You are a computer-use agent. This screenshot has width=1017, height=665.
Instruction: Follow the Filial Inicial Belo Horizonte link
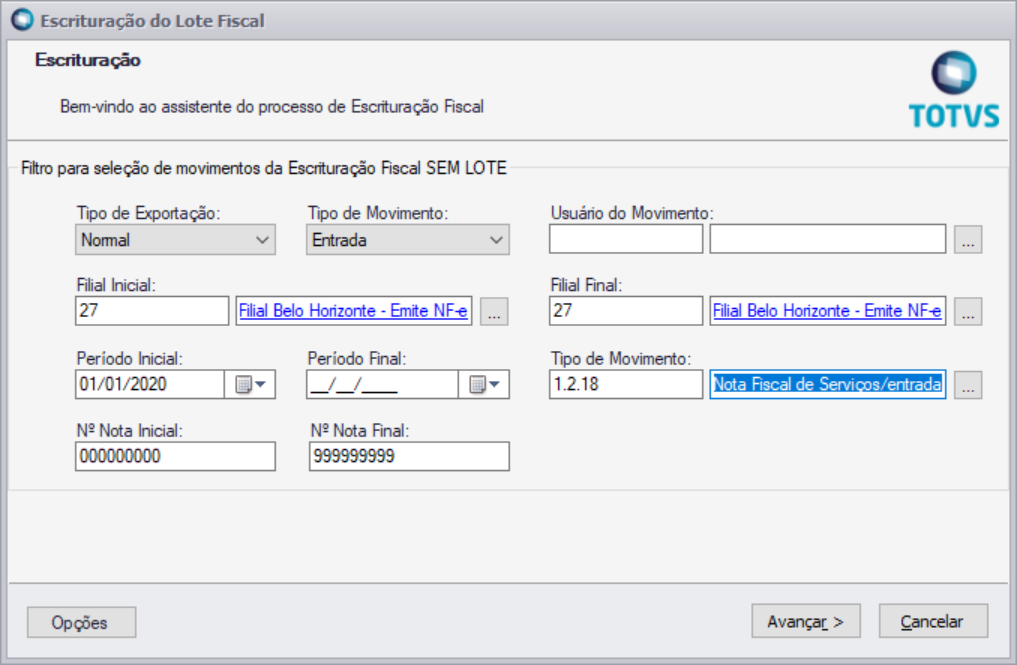click(x=353, y=312)
